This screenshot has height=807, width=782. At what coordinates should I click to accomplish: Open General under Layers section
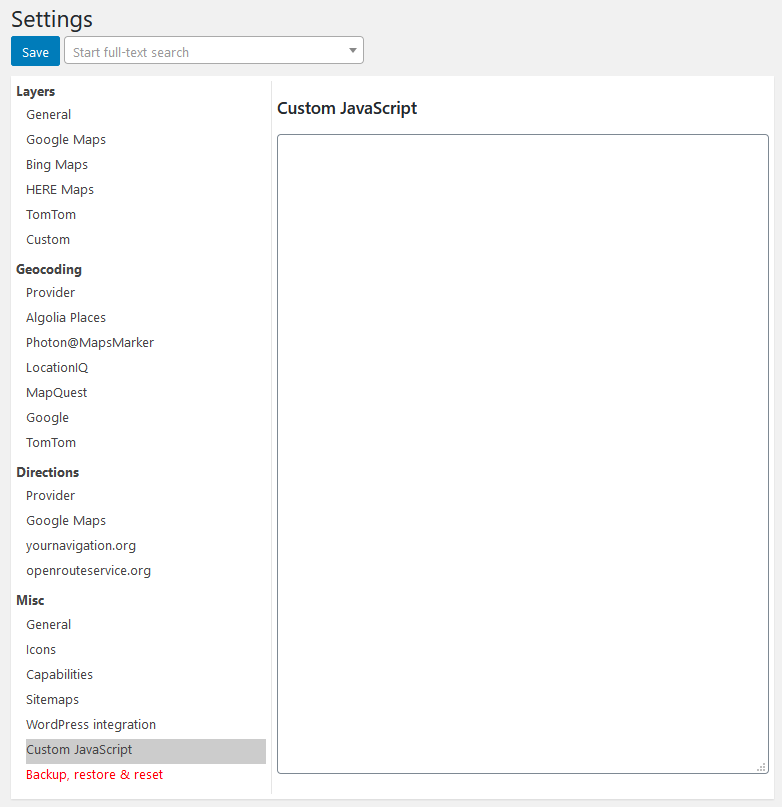point(49,115)
